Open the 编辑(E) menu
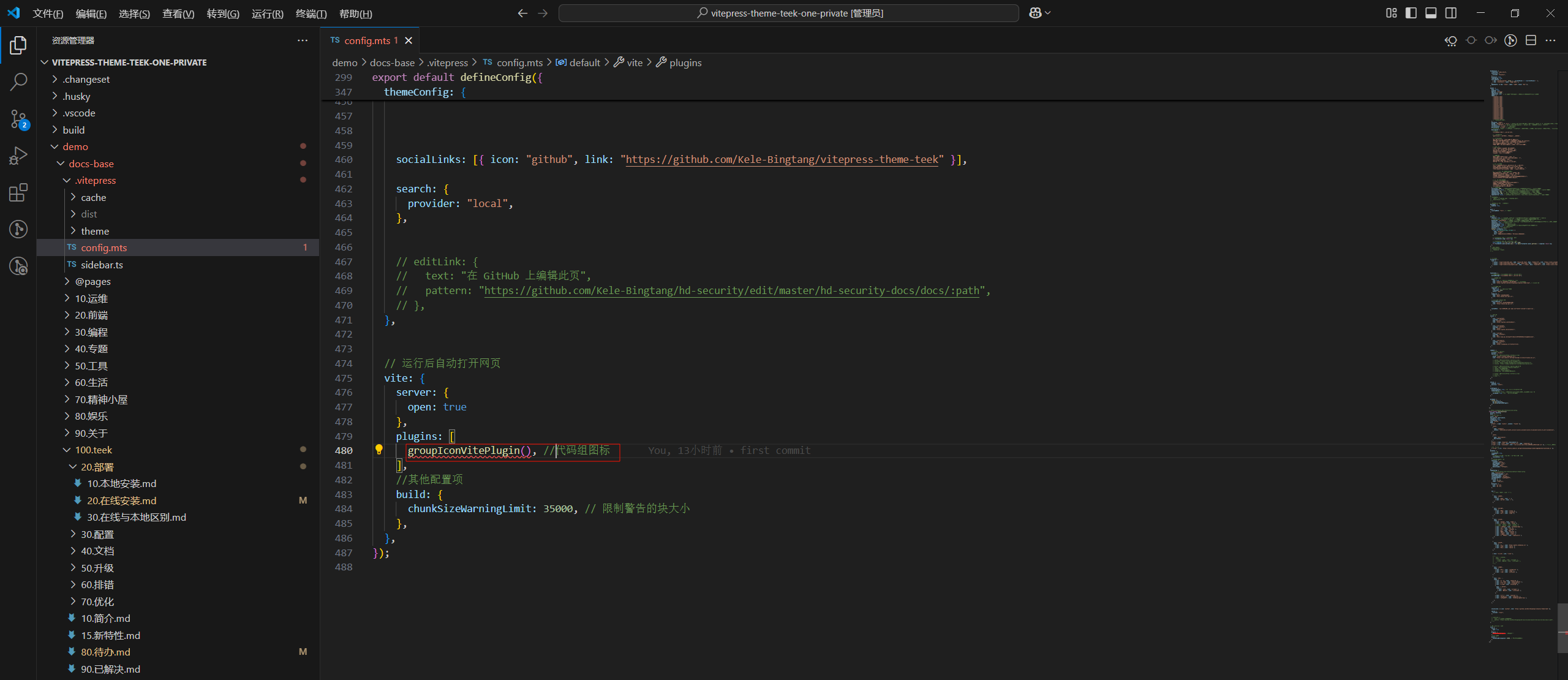 point(91,13)
